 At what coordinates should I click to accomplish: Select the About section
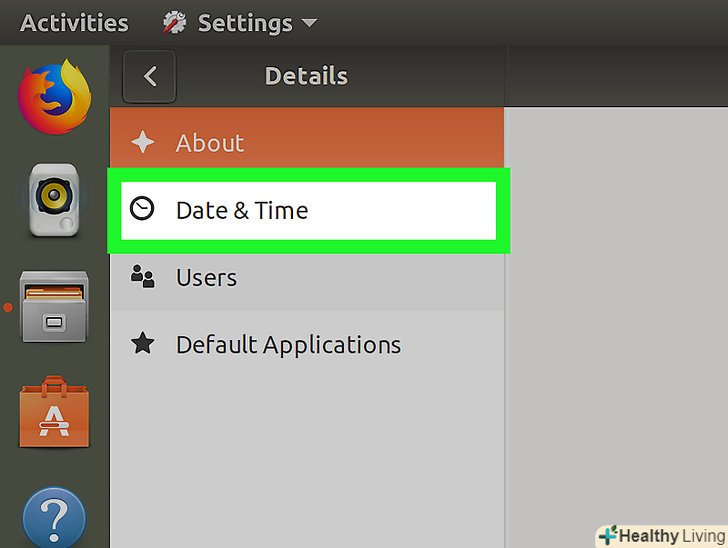click(x=210, y=143)
